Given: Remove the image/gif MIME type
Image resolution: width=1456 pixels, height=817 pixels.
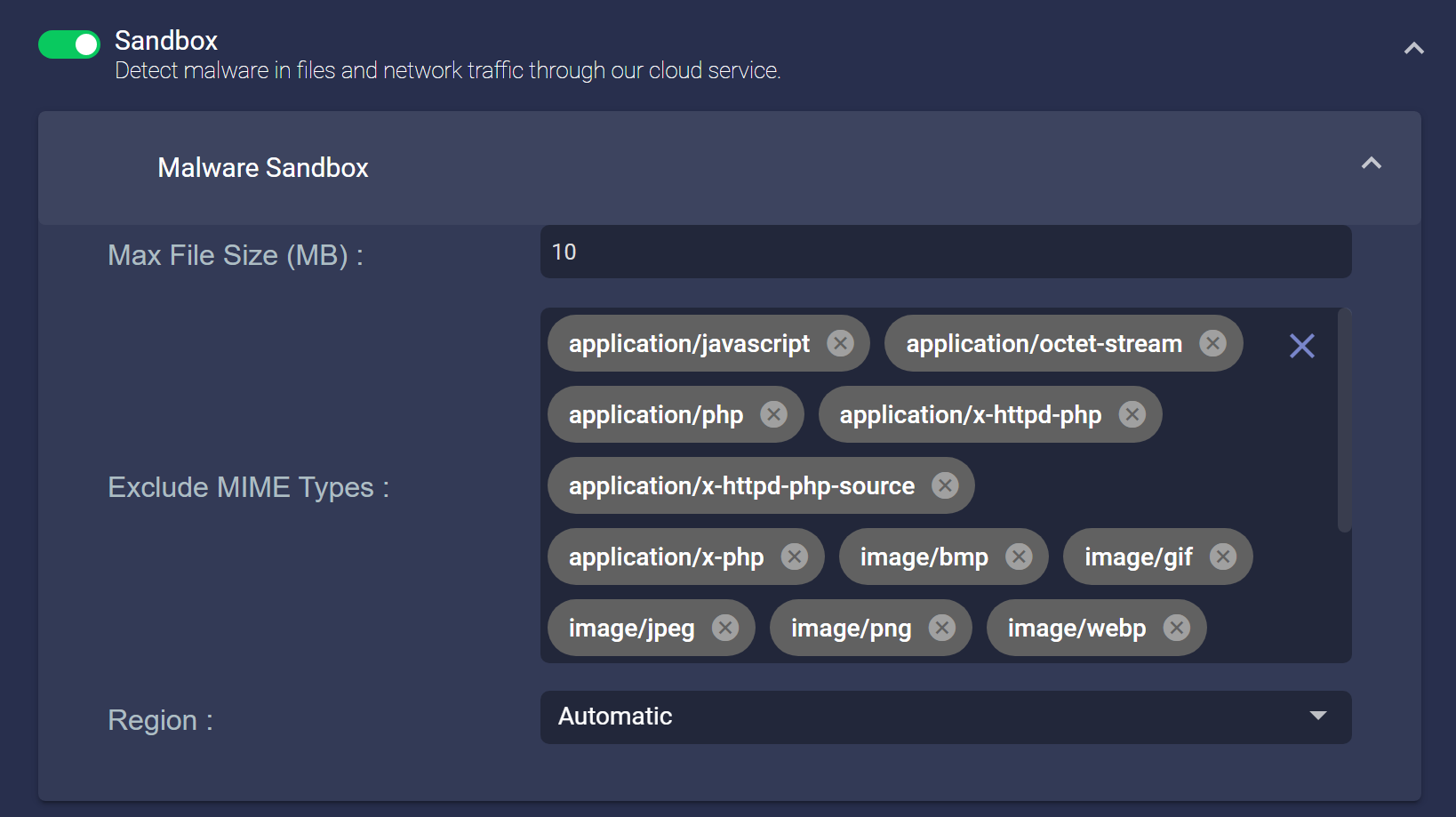Looking at the screenshot, I should [1223, 557].
